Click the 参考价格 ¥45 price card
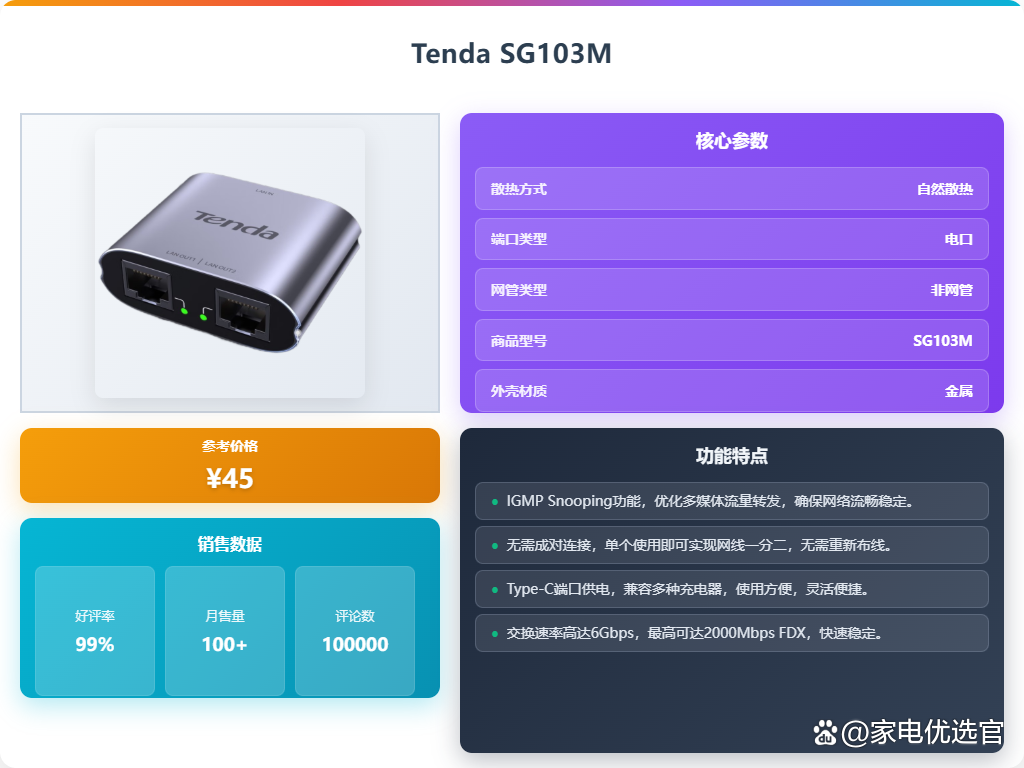1024x768 pixels. pos(230,466)
